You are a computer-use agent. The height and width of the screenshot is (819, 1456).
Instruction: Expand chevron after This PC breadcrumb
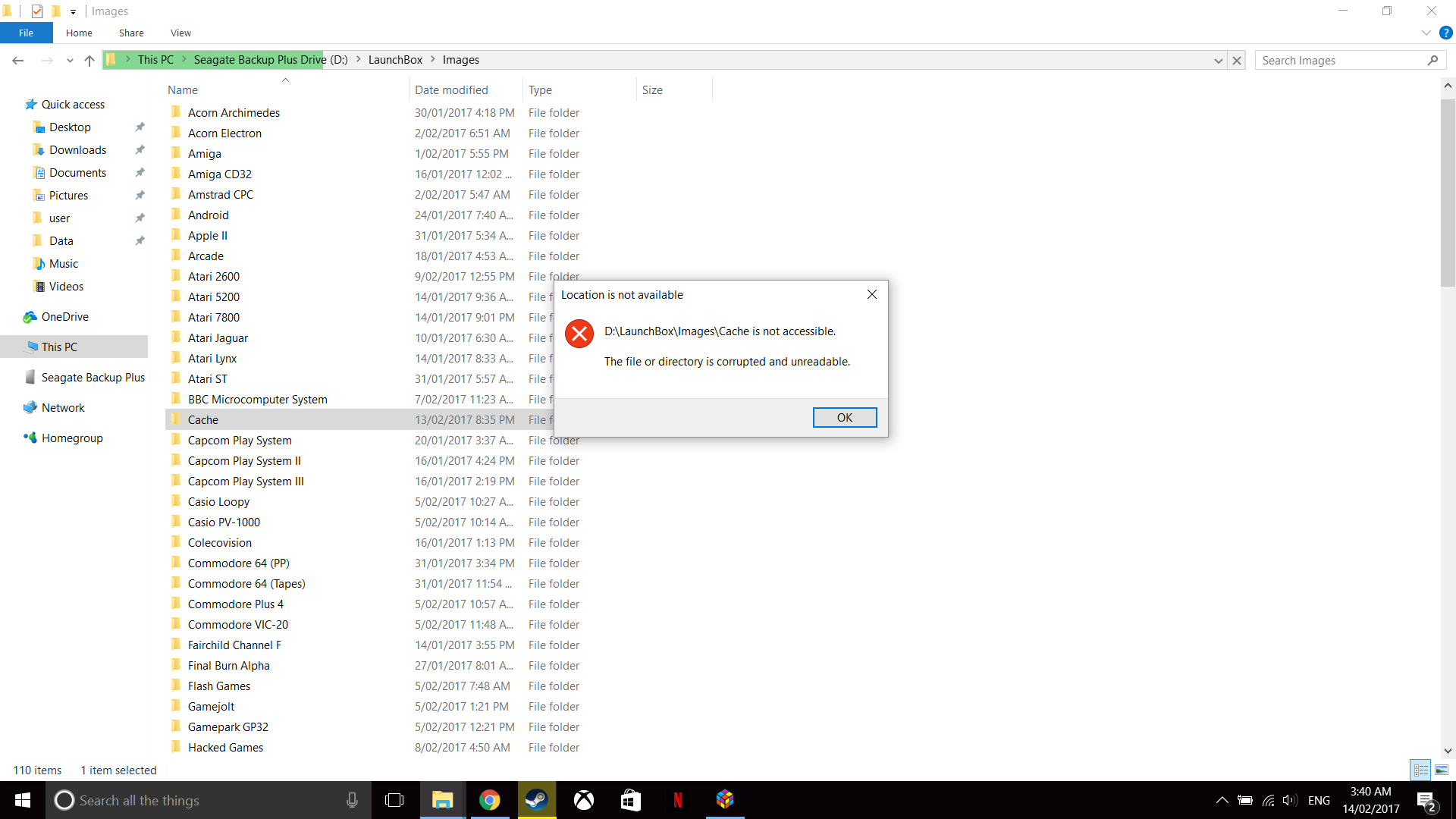tap(184, 60)
